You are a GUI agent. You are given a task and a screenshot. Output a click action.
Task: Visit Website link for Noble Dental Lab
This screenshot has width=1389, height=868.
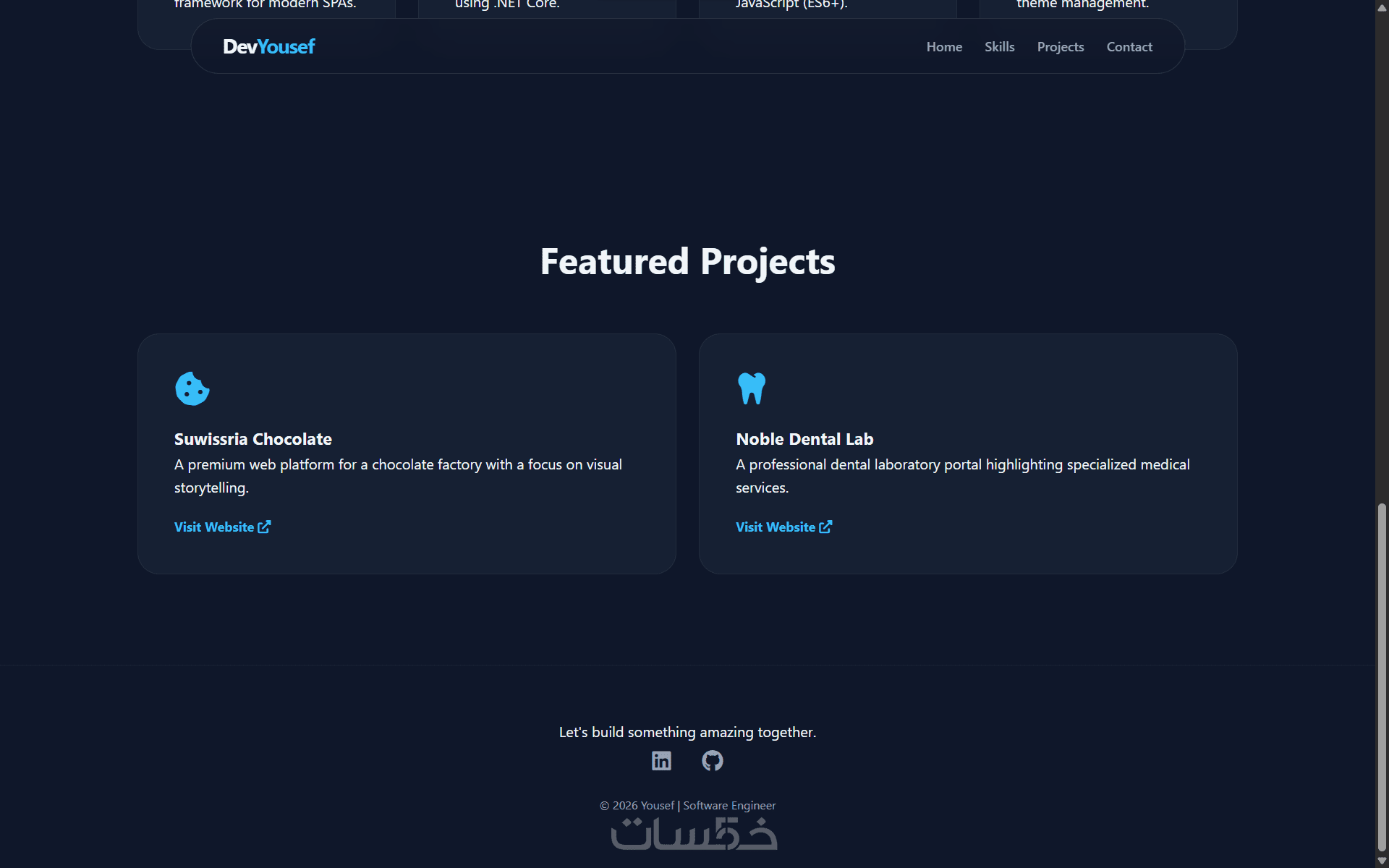coord(776,527)
